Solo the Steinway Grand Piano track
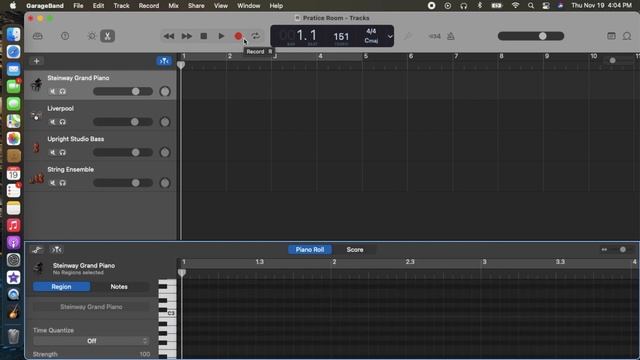The height and width of the screenshot is (360, 640). click(62, 91)
